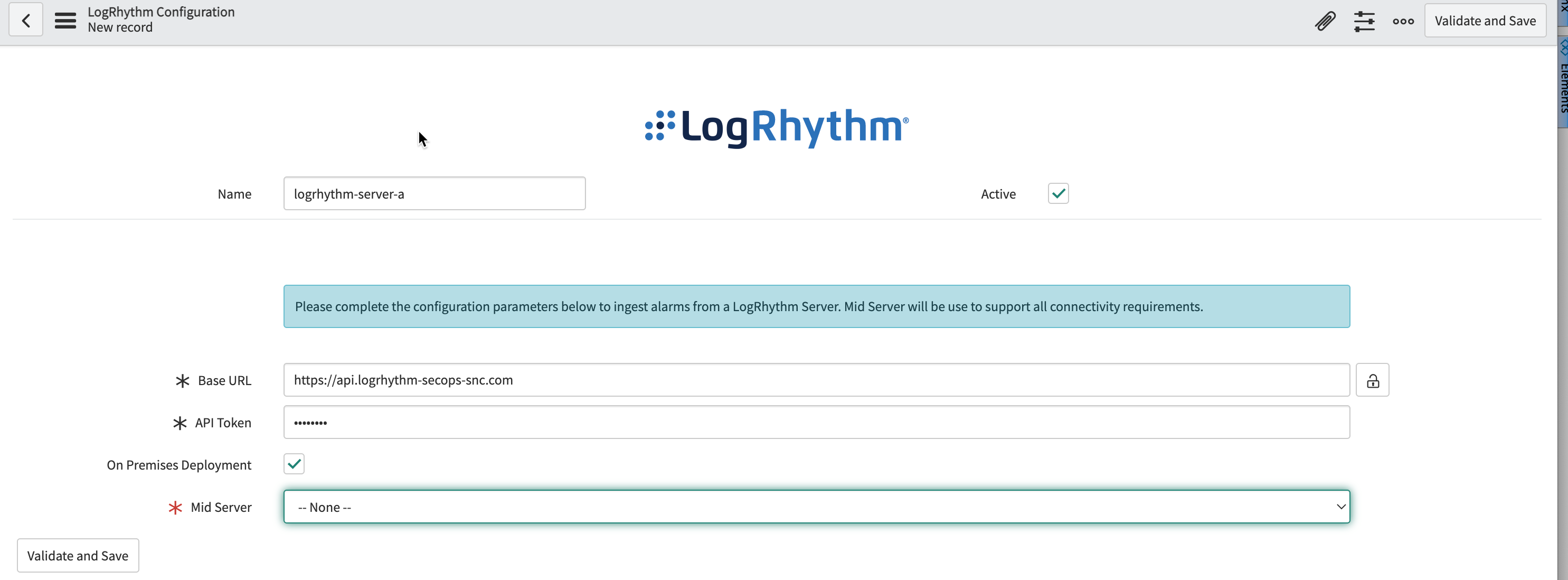
Task: Click into the API Token field
Action: 816,422
